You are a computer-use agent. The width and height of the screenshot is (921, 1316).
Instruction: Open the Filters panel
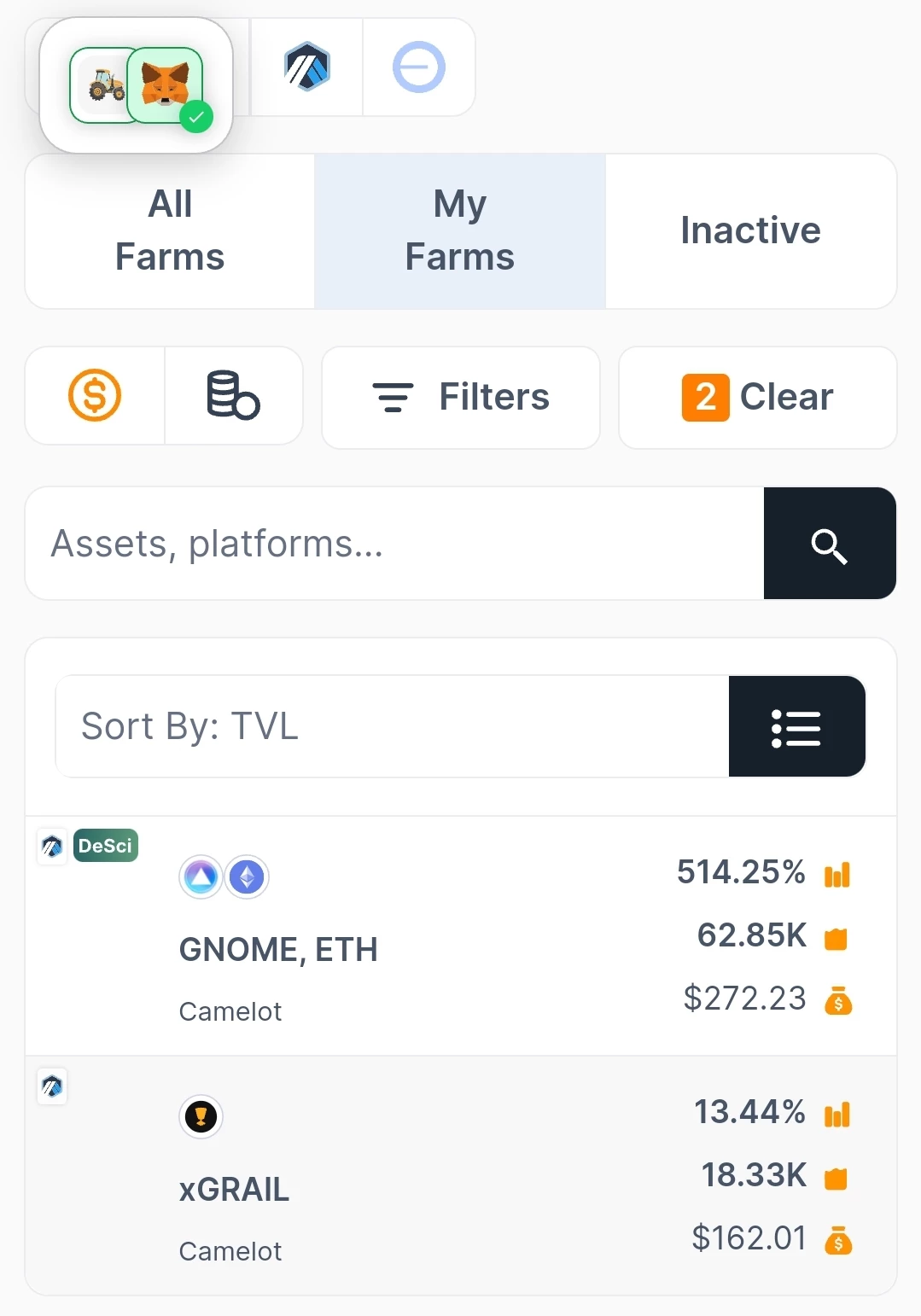pyautogui.click(x=461, y=397)
